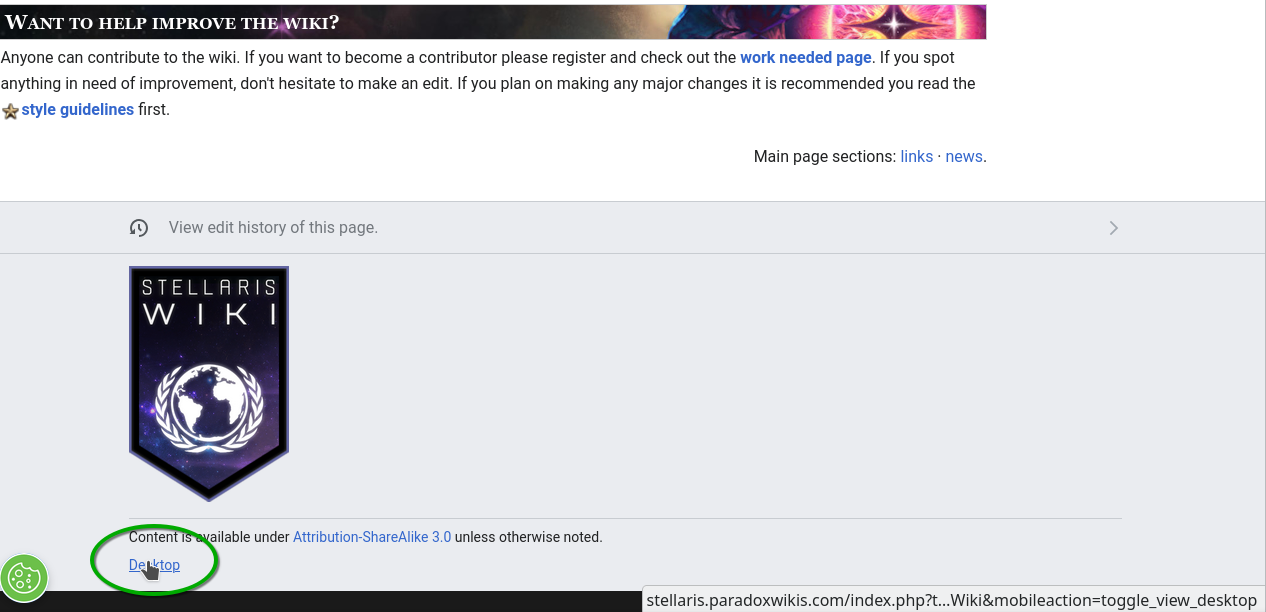Click the star icon beside style guidelines
The image size is (1266, 612).
[10, 111]
